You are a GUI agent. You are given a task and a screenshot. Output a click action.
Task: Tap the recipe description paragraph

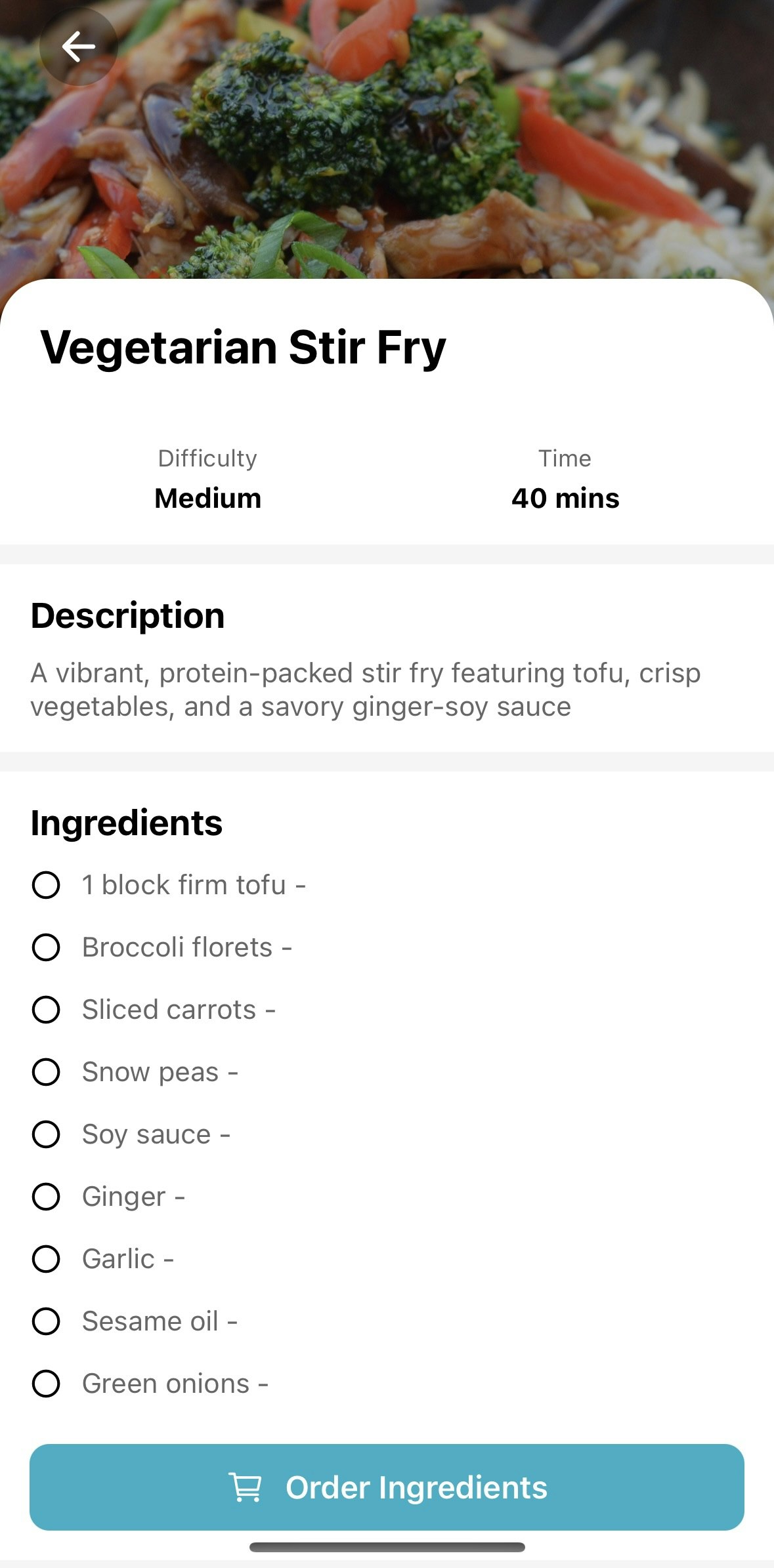tap(366, 690)
